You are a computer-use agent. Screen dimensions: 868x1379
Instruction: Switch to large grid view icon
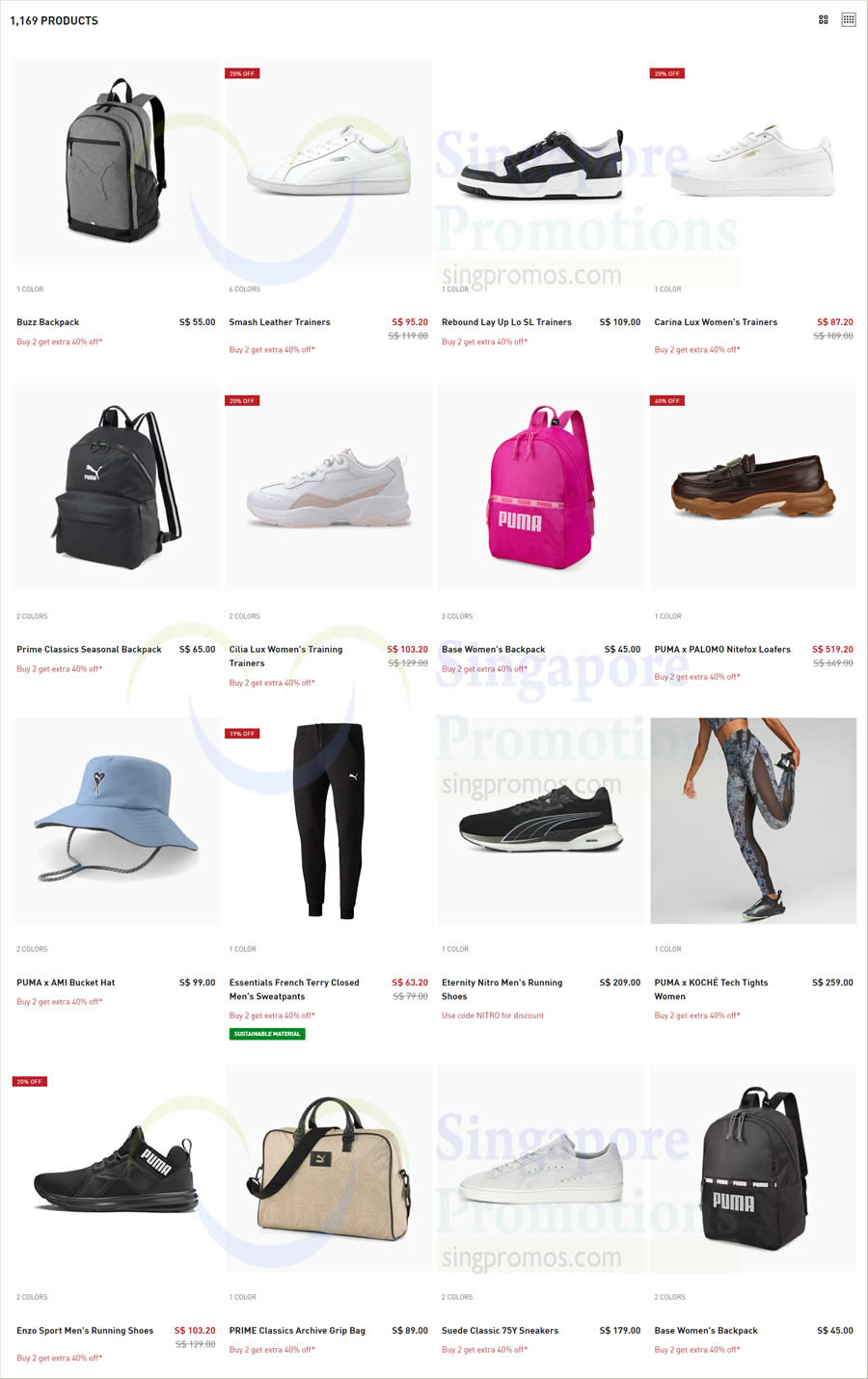click(824, 19)
